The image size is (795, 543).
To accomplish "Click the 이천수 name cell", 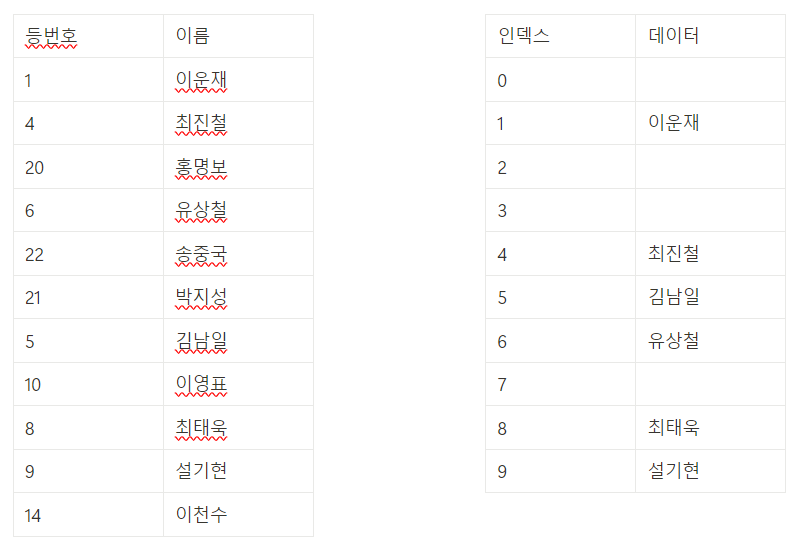I will (201, 515).
